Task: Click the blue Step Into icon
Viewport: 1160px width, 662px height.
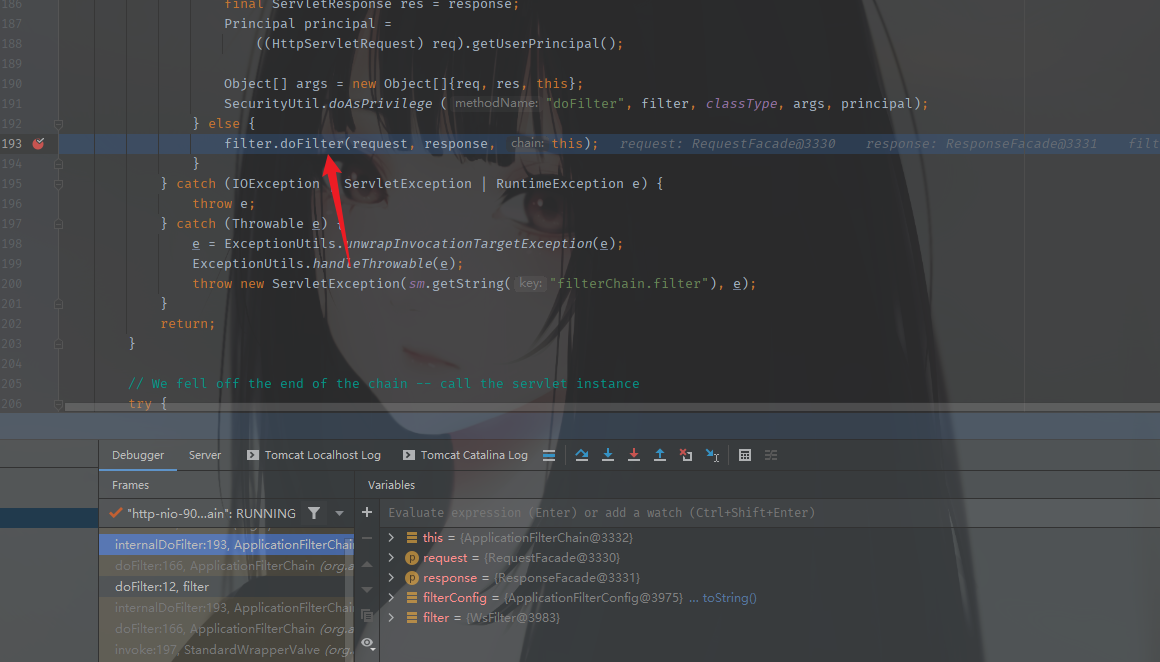Action: pos(607,455)
